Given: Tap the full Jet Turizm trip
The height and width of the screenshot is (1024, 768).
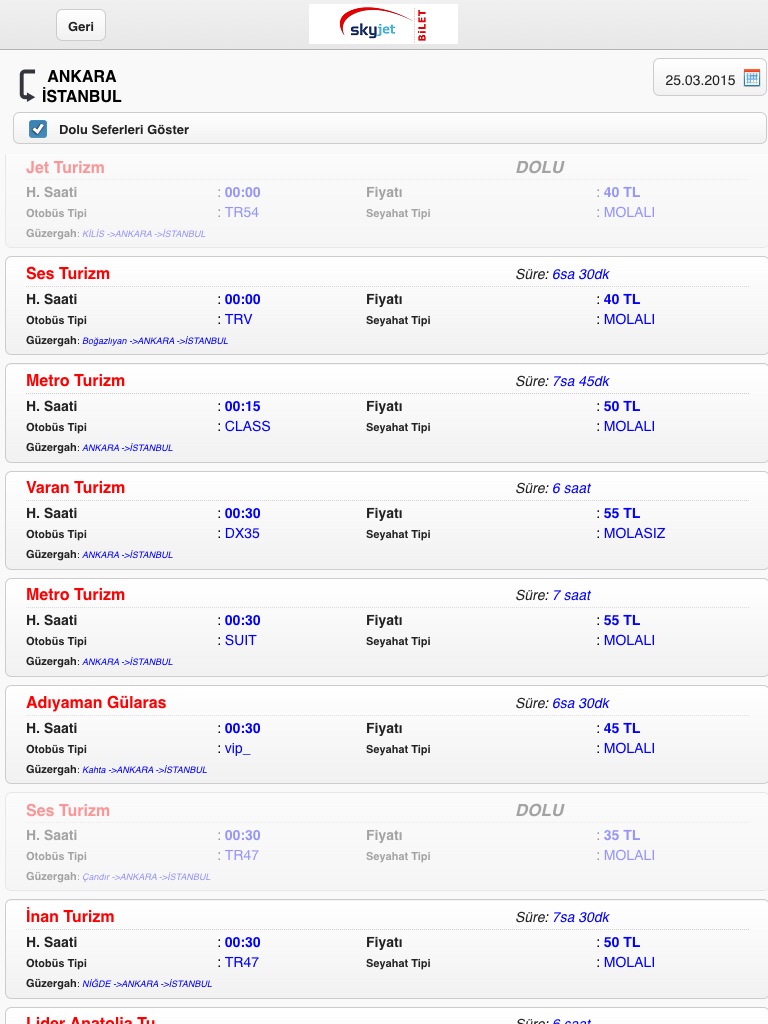Looking at the screenshot, I should 384,198.
